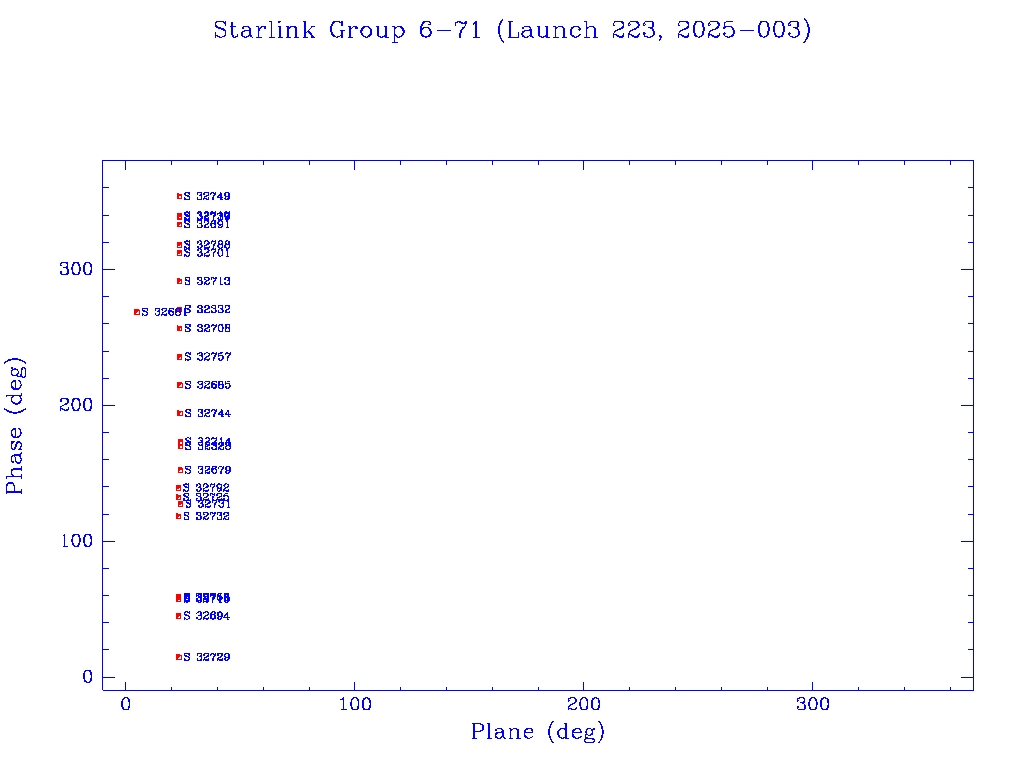The height and width of the screenshot is (768, 1024).
Task: Select the satellite label S 32749
Action: 206,197
